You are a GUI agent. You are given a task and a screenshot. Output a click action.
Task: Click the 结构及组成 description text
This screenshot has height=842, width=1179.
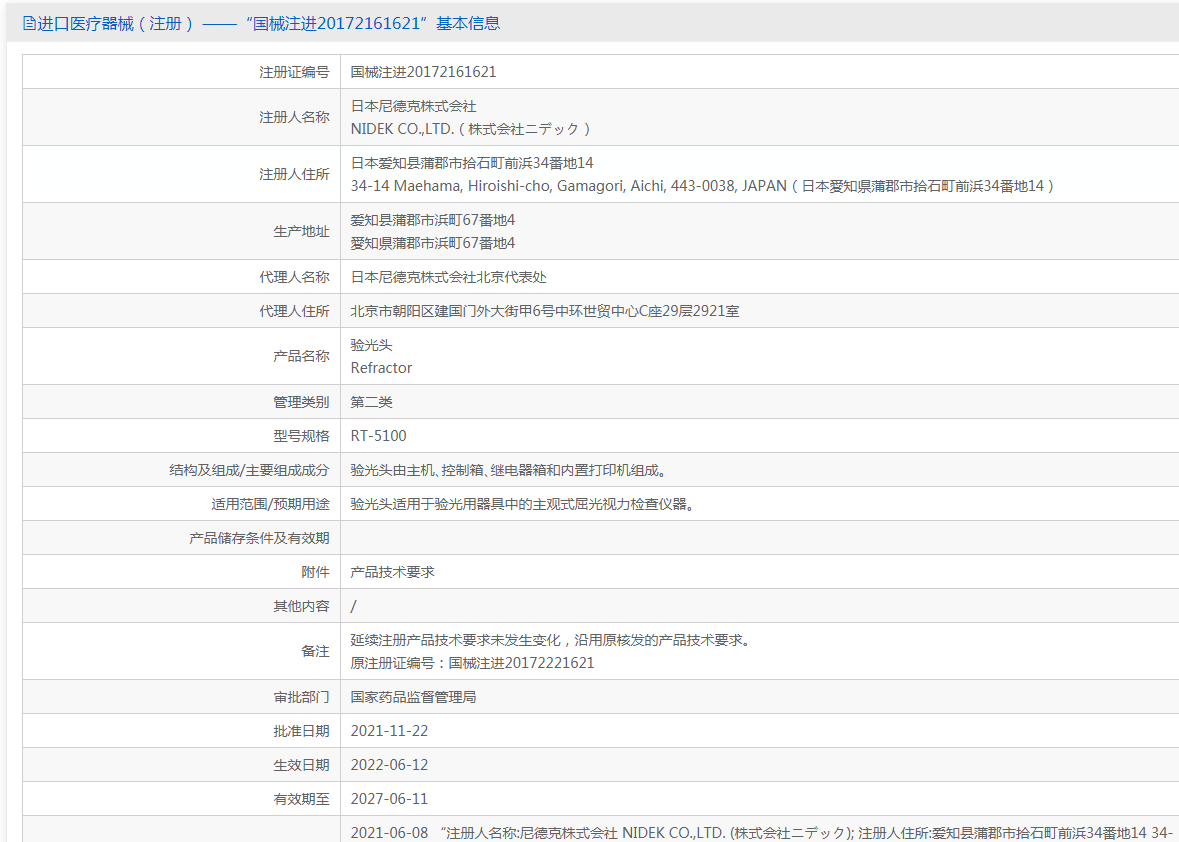(508, 470)
